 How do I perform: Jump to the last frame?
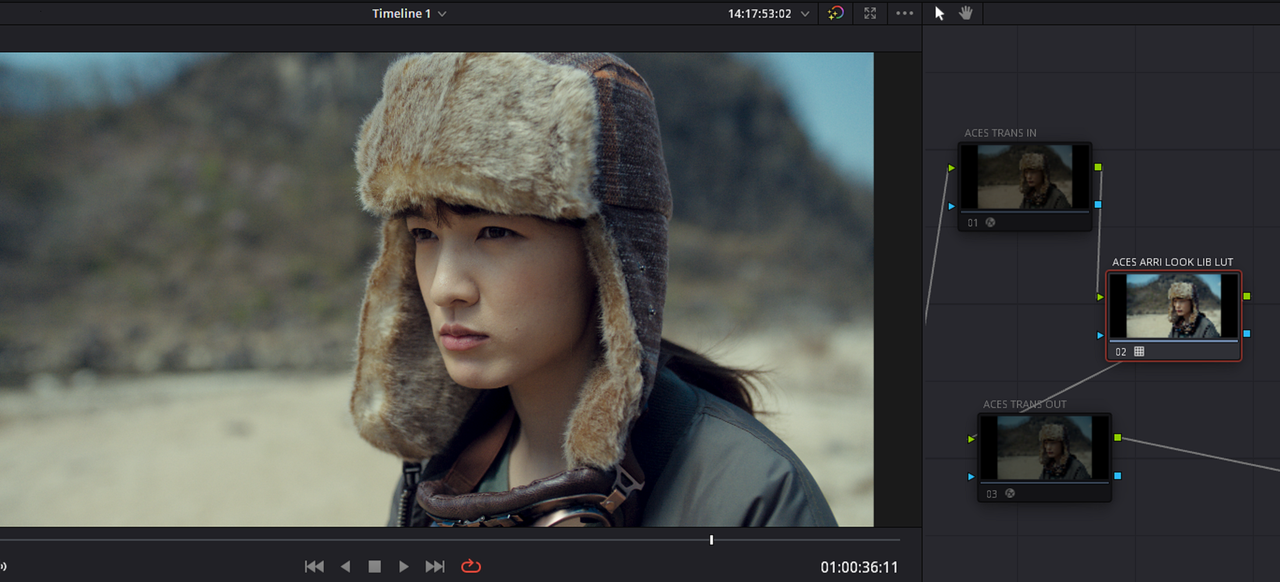click(x=435, y=567)
